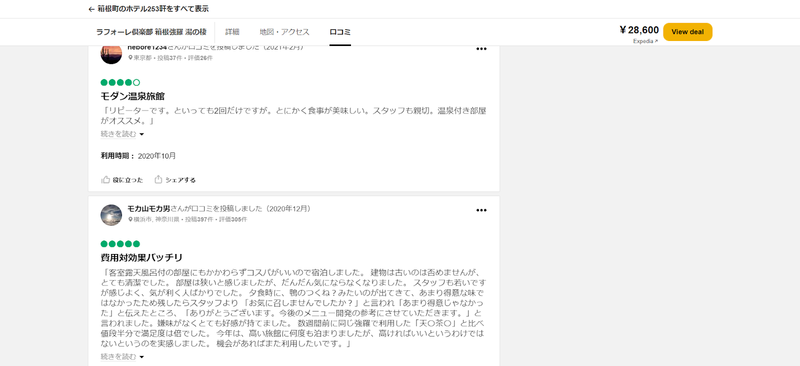Click 利用時期: 2020年10月 text

click(x=138, y=156)
